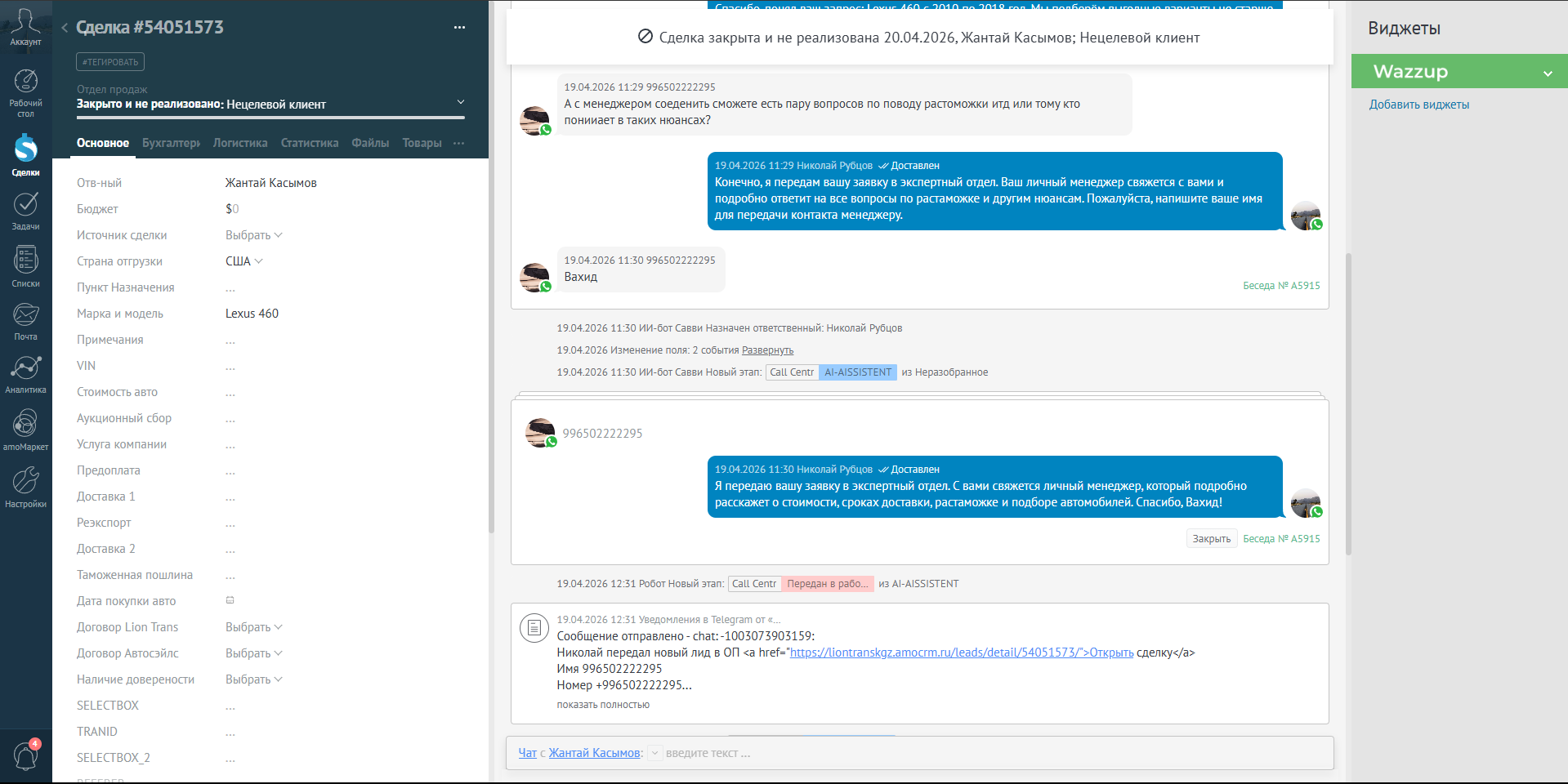Click the Стоимость авто empty value
1568x784 pixels.
click(230, 392)
